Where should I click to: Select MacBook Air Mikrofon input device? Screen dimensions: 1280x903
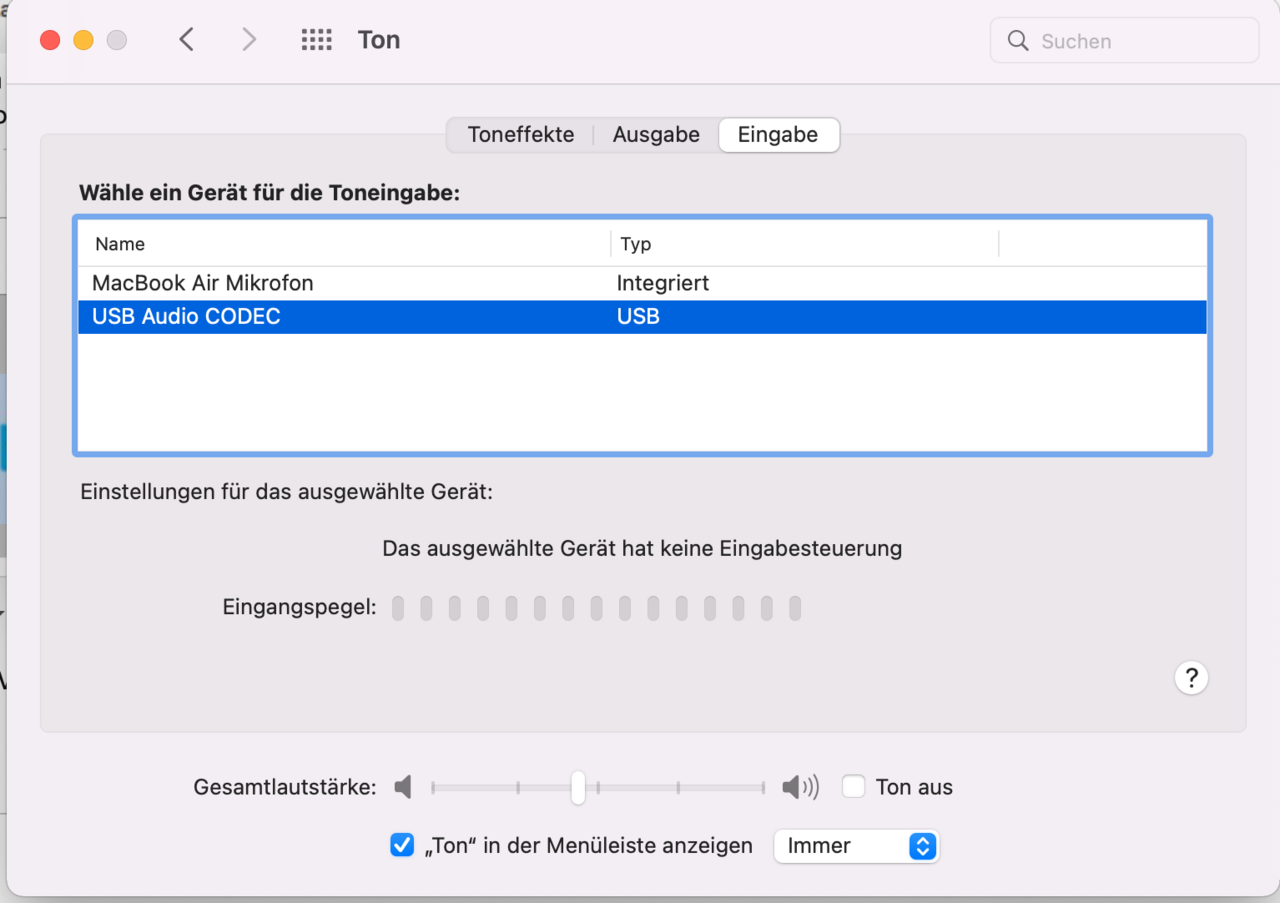203,283
